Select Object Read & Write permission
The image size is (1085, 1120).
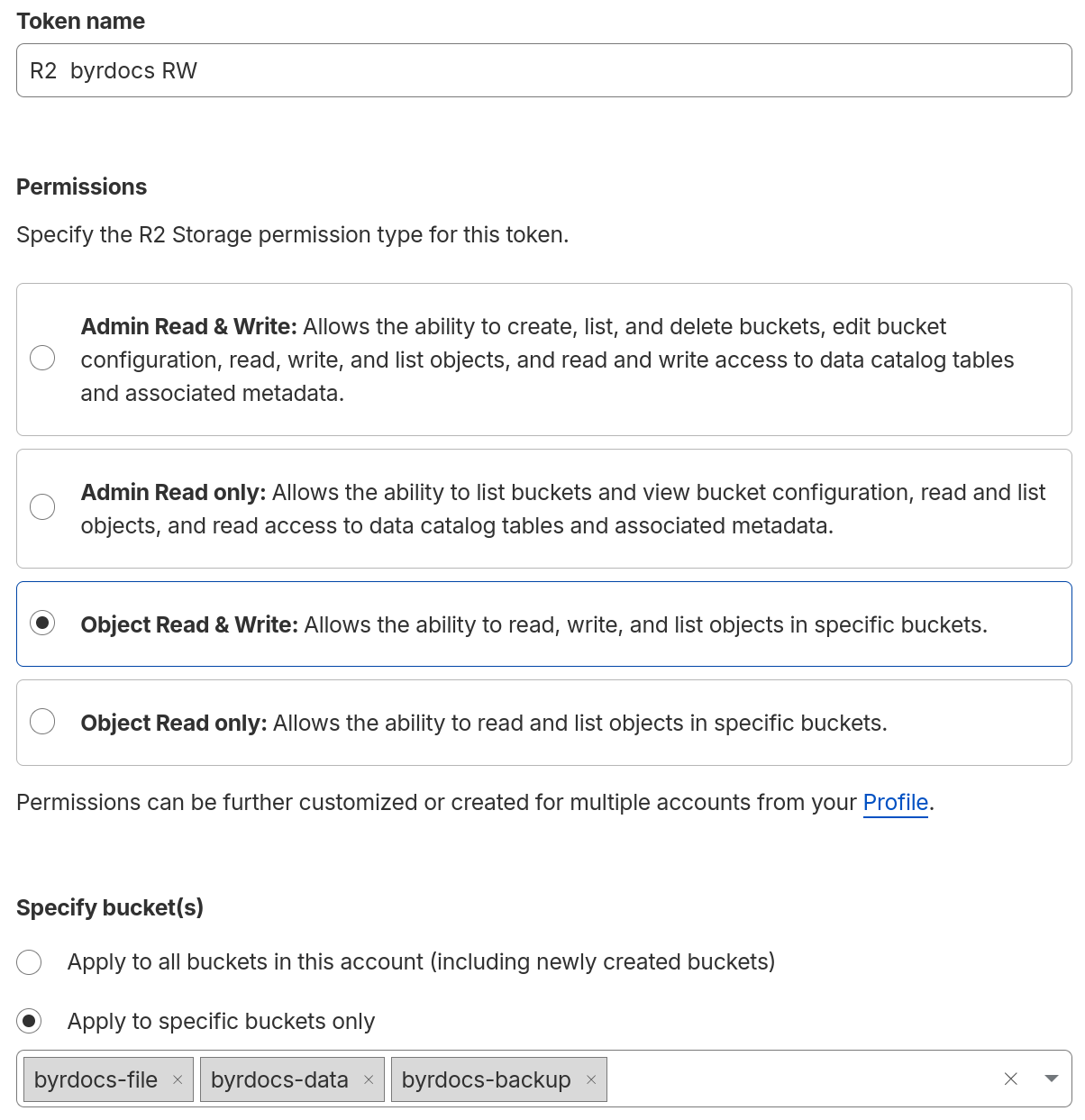(x=42, y=624)
